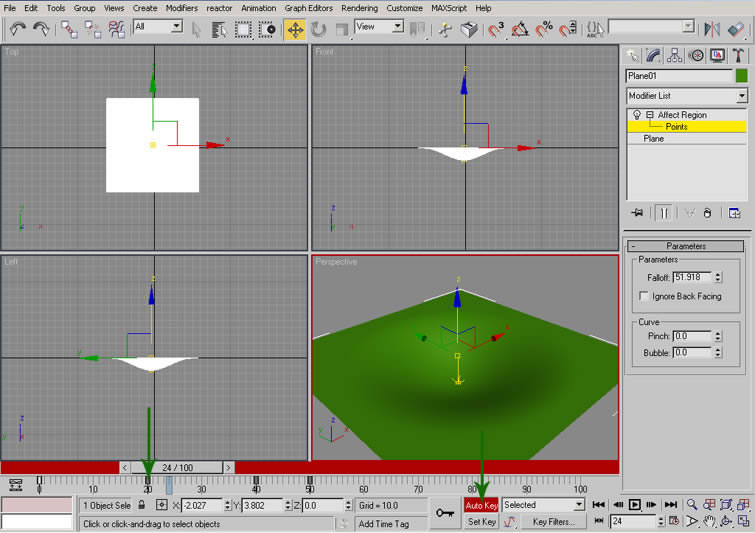Click the Undo arrow icon
This screenshot has width=755, height=533.
tap(17, 29)
